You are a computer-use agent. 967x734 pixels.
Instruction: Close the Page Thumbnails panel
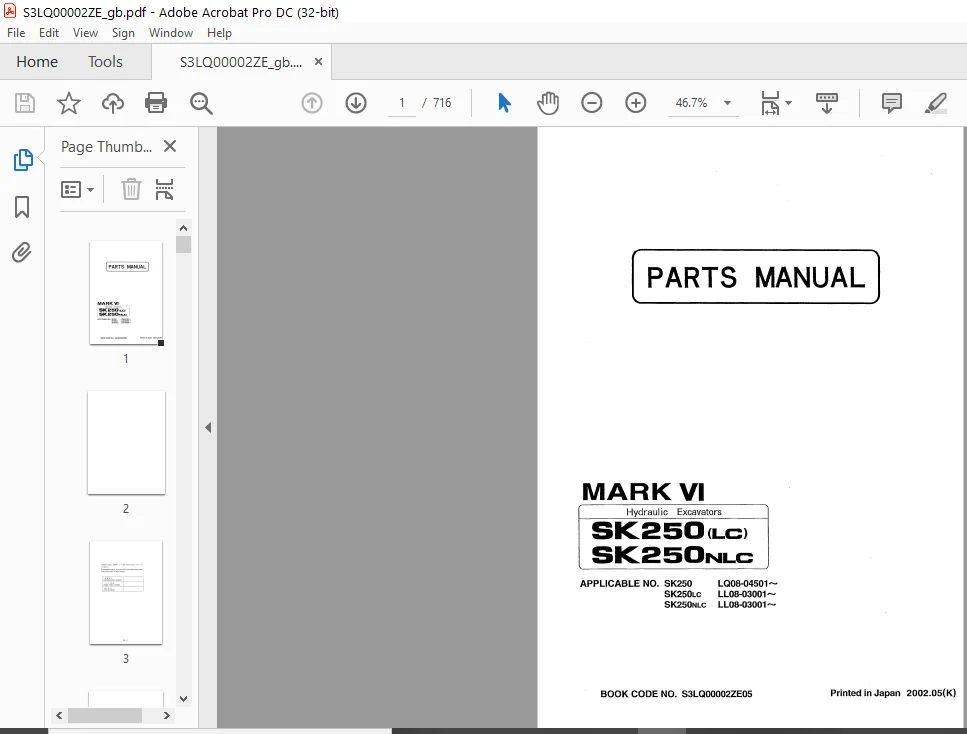tap(170, 146)
